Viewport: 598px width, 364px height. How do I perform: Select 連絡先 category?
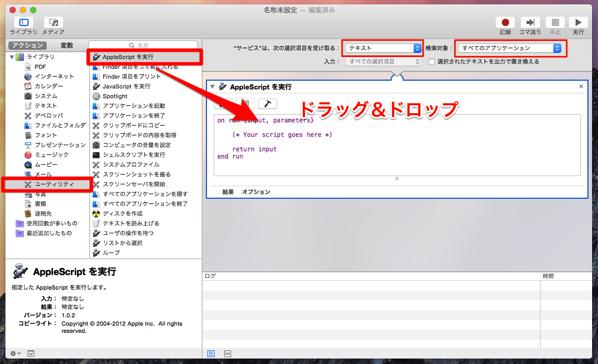point(43,214)
